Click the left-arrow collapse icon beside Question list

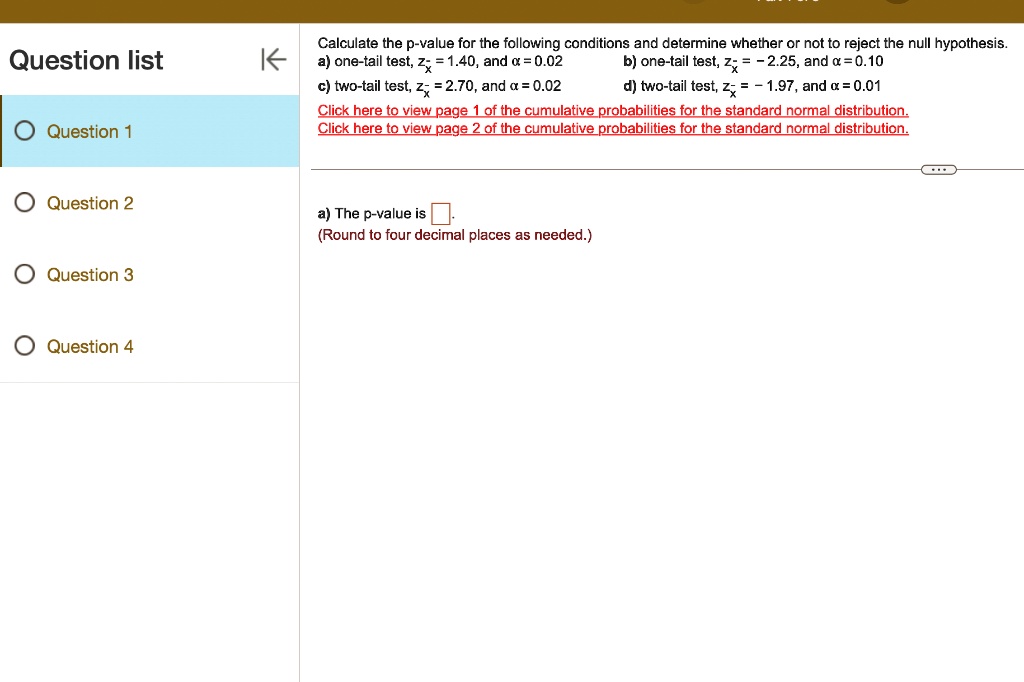tap(273, 59)
